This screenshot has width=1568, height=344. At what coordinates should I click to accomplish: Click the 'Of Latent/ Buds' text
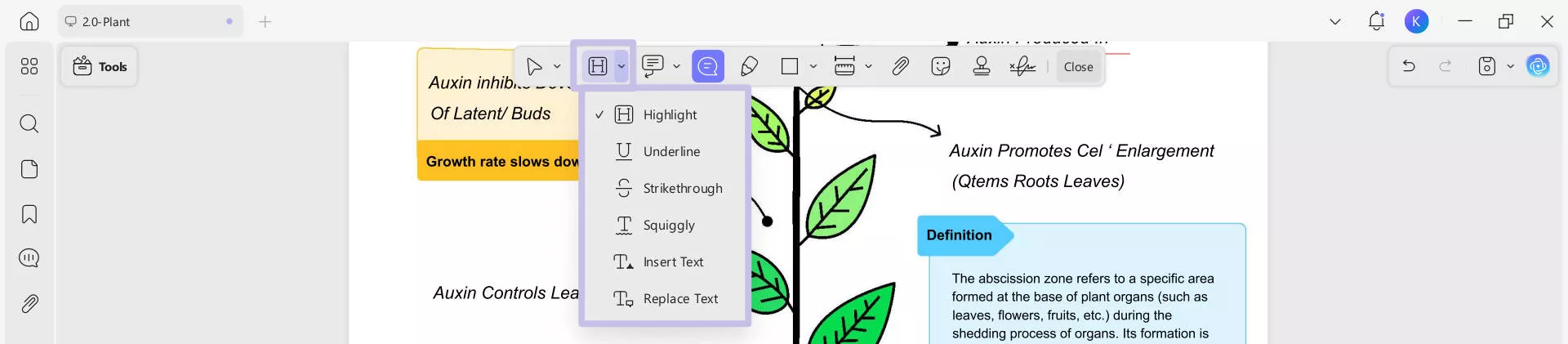(x=490, y=114)
